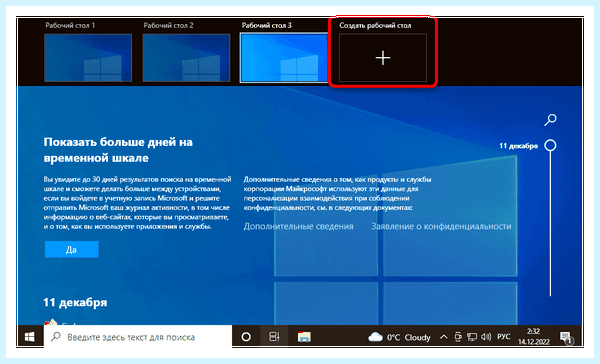
Task: Open the 0°C Cloudy weather widget
Action: tap(399, 337)
